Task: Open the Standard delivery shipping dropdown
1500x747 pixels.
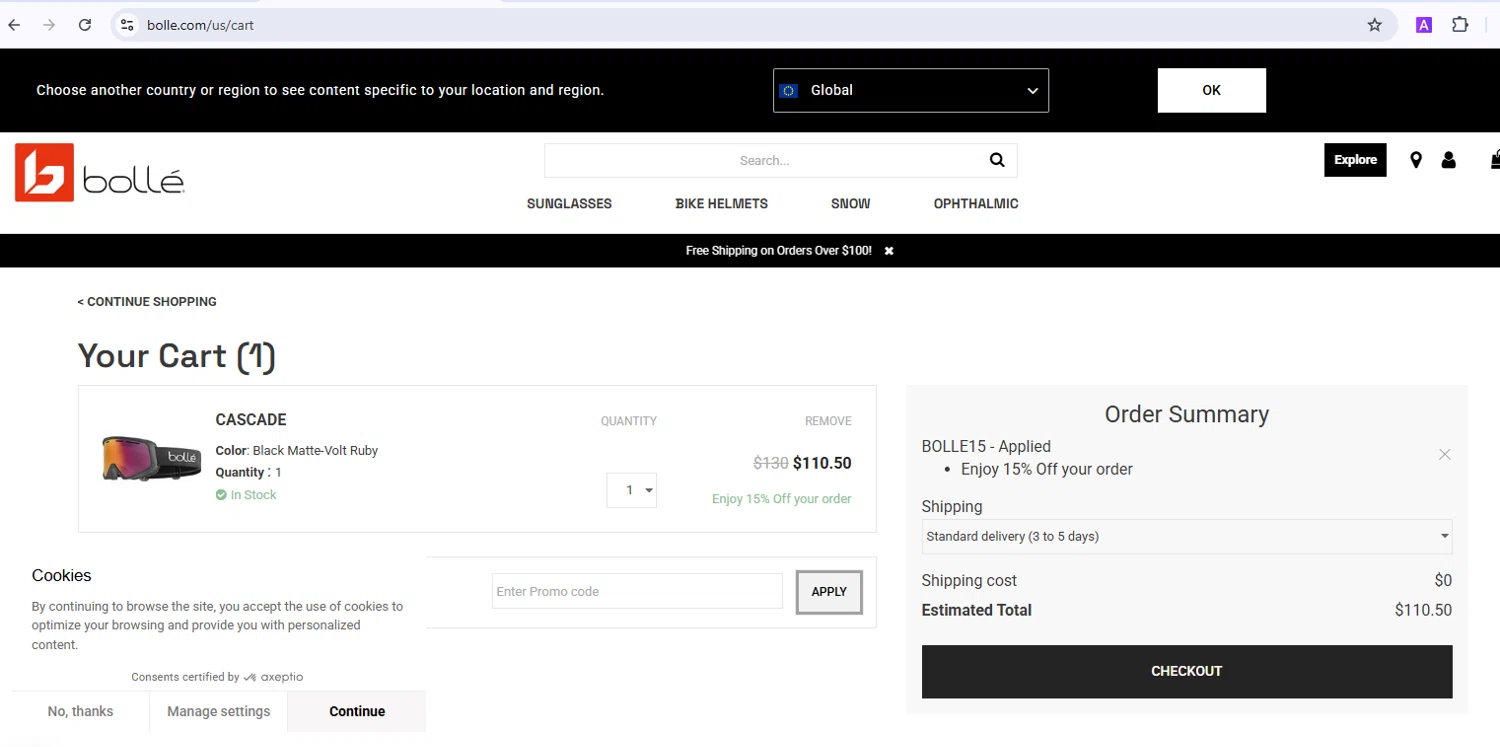Action: point(1187,537)
